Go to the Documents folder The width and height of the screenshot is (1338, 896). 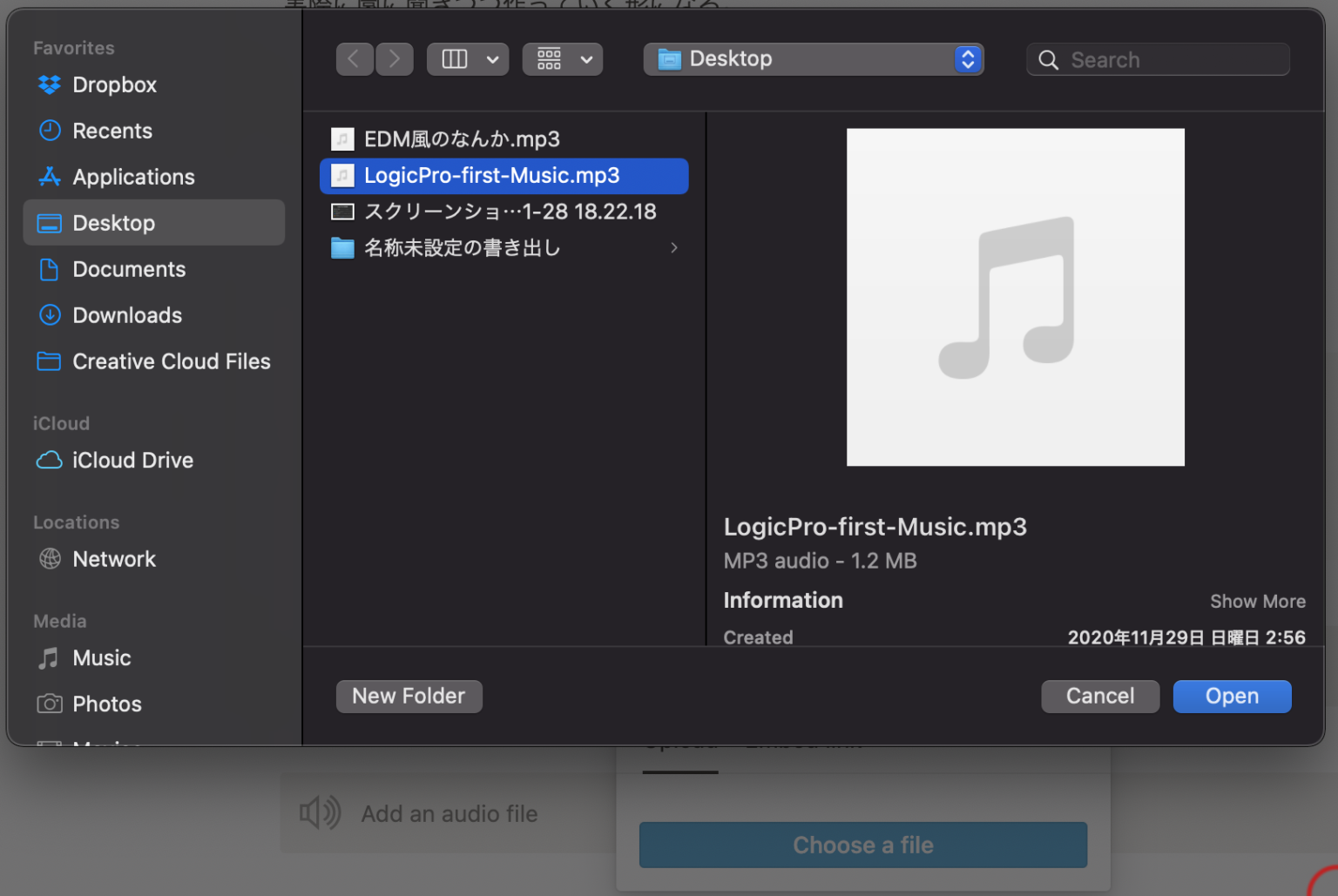click(x=129, y=269)
